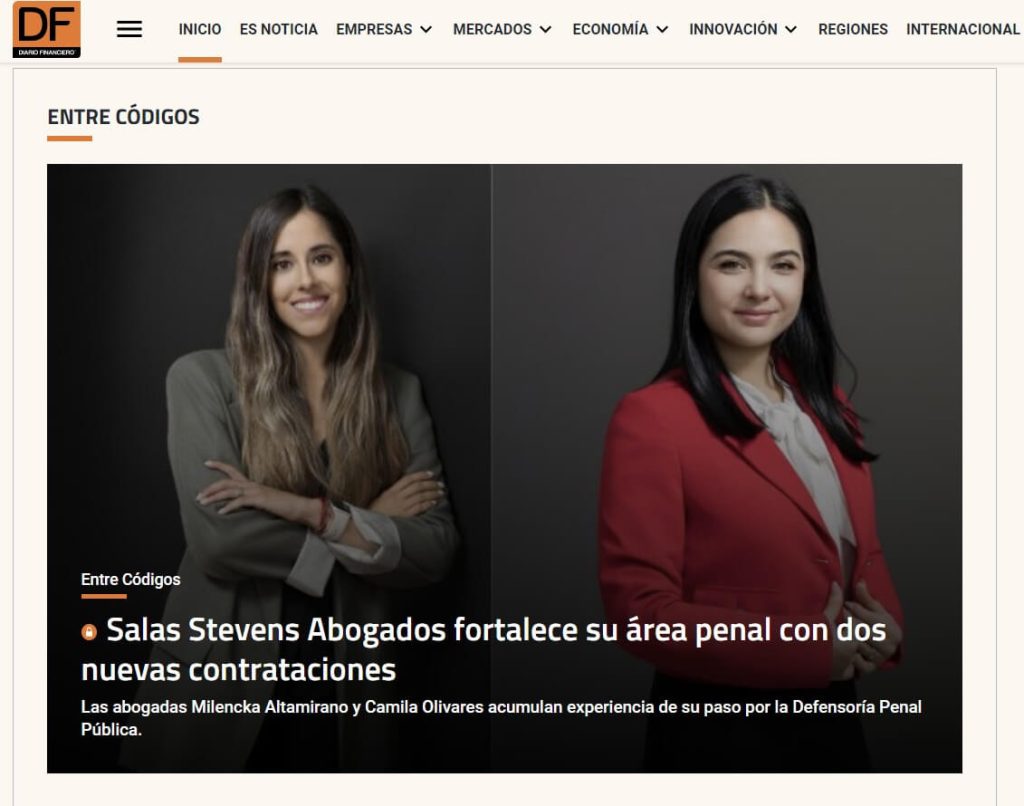1024x806 pixels.
Task: Open the hamburger menu icon
Action: [129, 29]
